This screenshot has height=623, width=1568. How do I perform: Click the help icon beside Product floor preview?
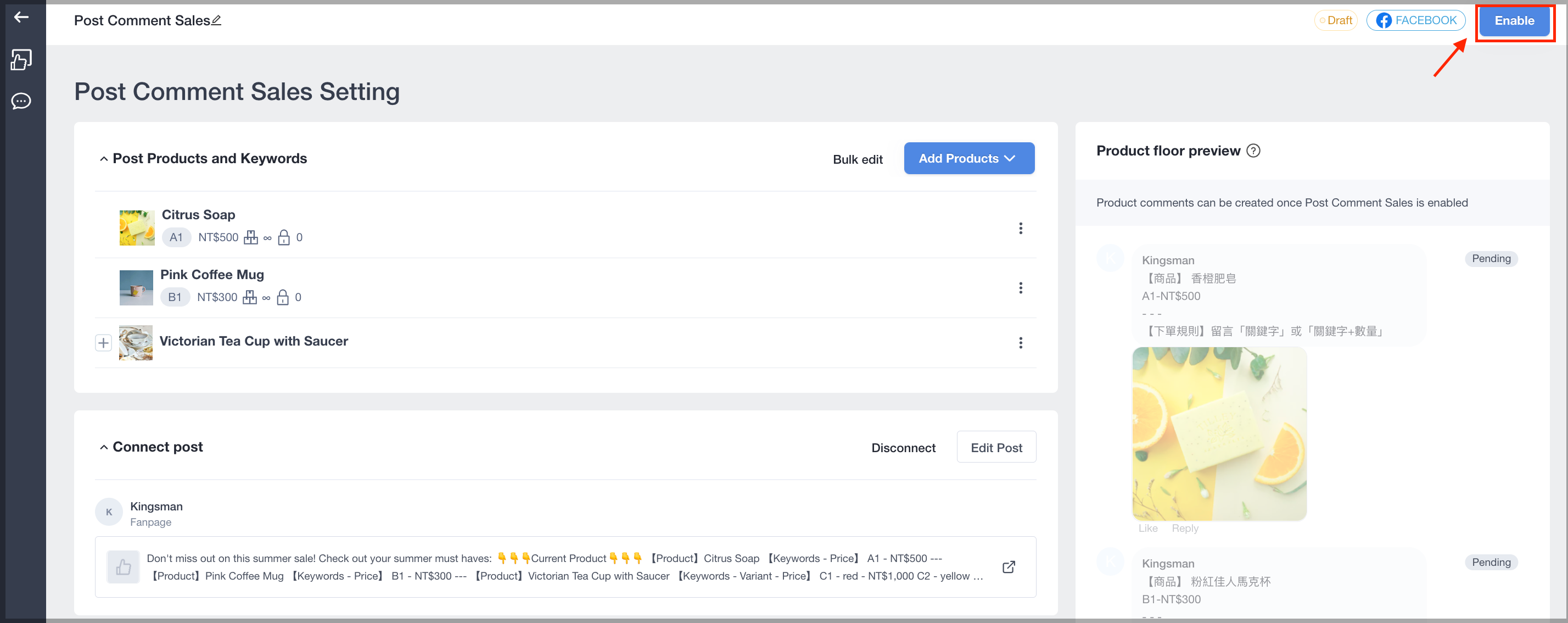(1253, 151)
